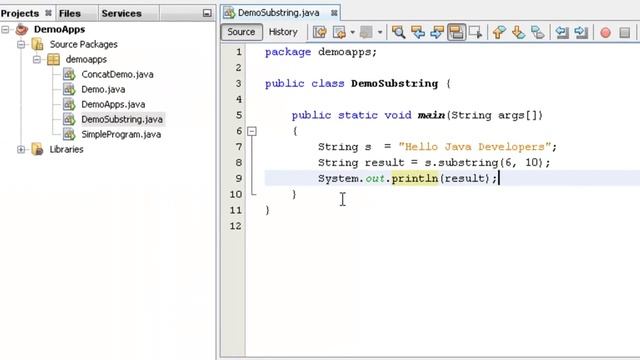Click the DemoApps coffee cup project icon

pyautogui.click(x=22, y=29)
